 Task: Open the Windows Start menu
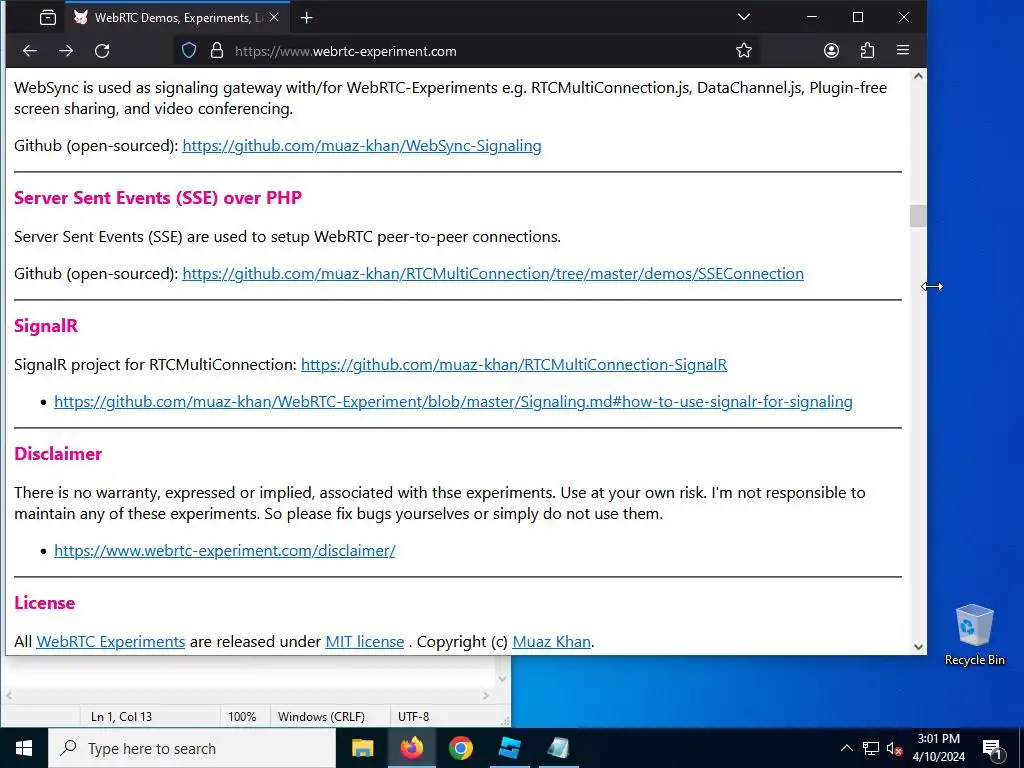(x=24, y=748)
